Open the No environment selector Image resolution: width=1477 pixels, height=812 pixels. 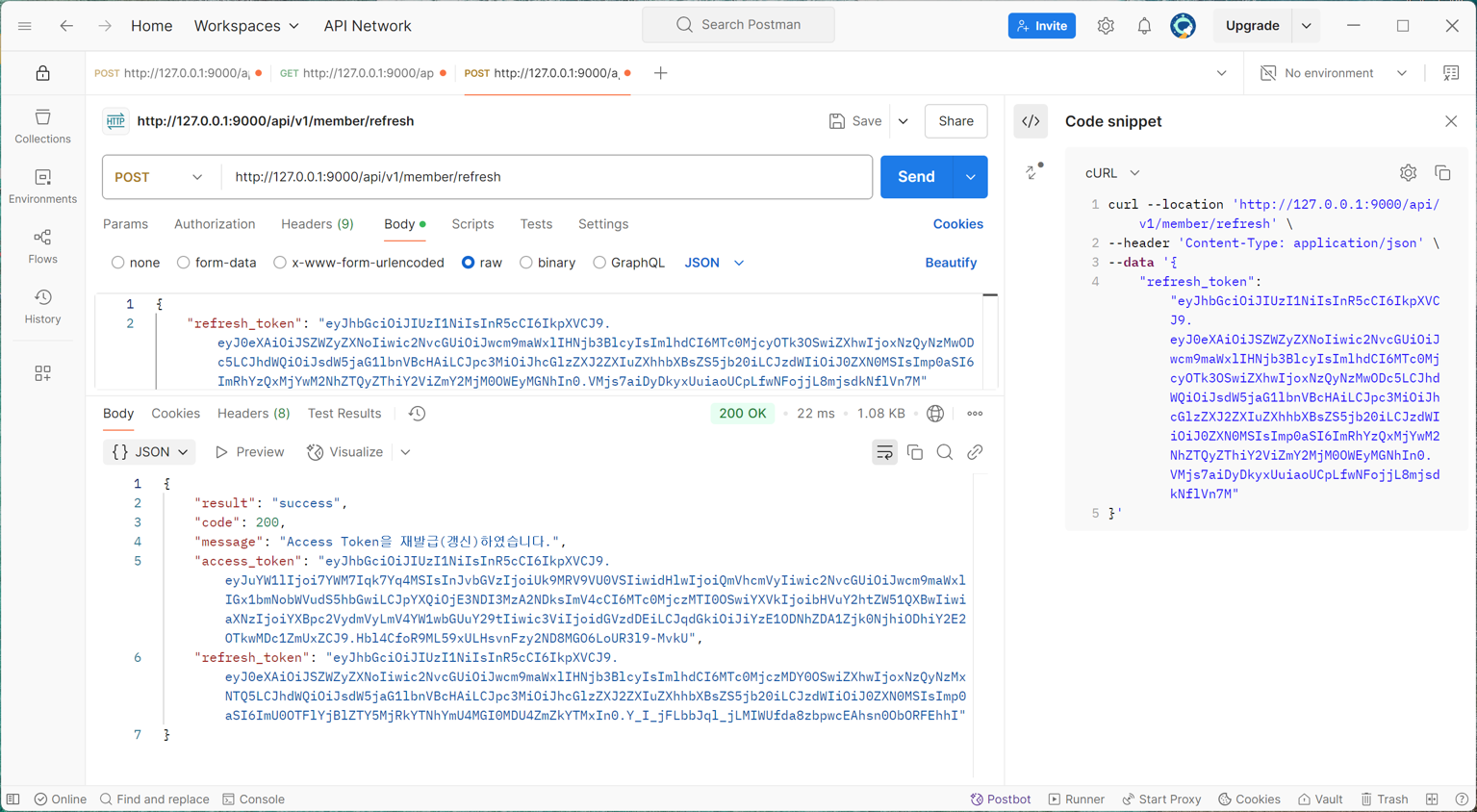tap(1334, 73)
